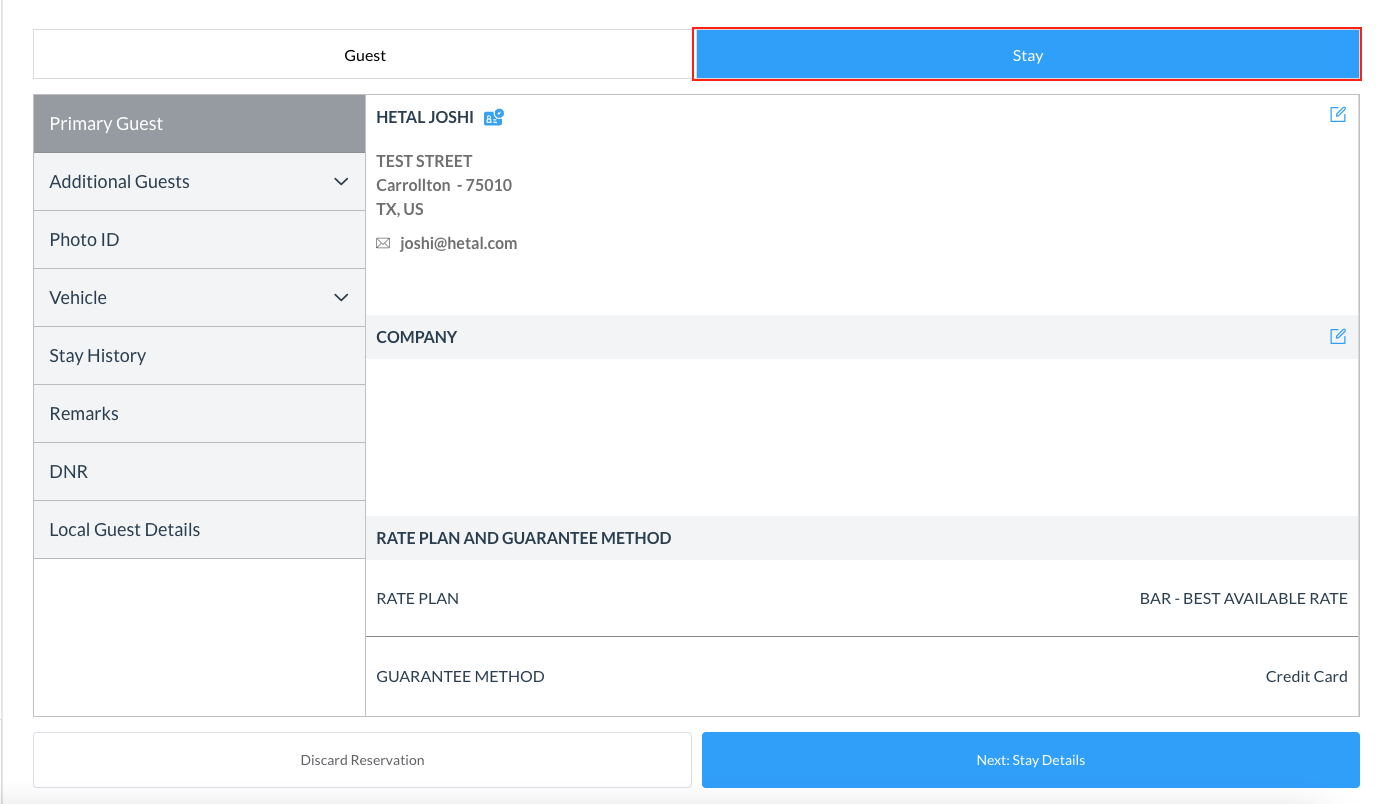Click the Discard Reservation button
This screenshot has height=804, width=1376.
coord(362,760)
